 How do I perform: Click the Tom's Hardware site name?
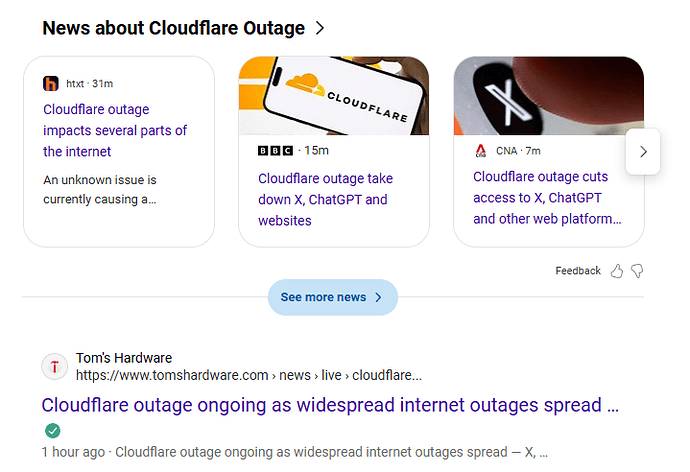124,358
